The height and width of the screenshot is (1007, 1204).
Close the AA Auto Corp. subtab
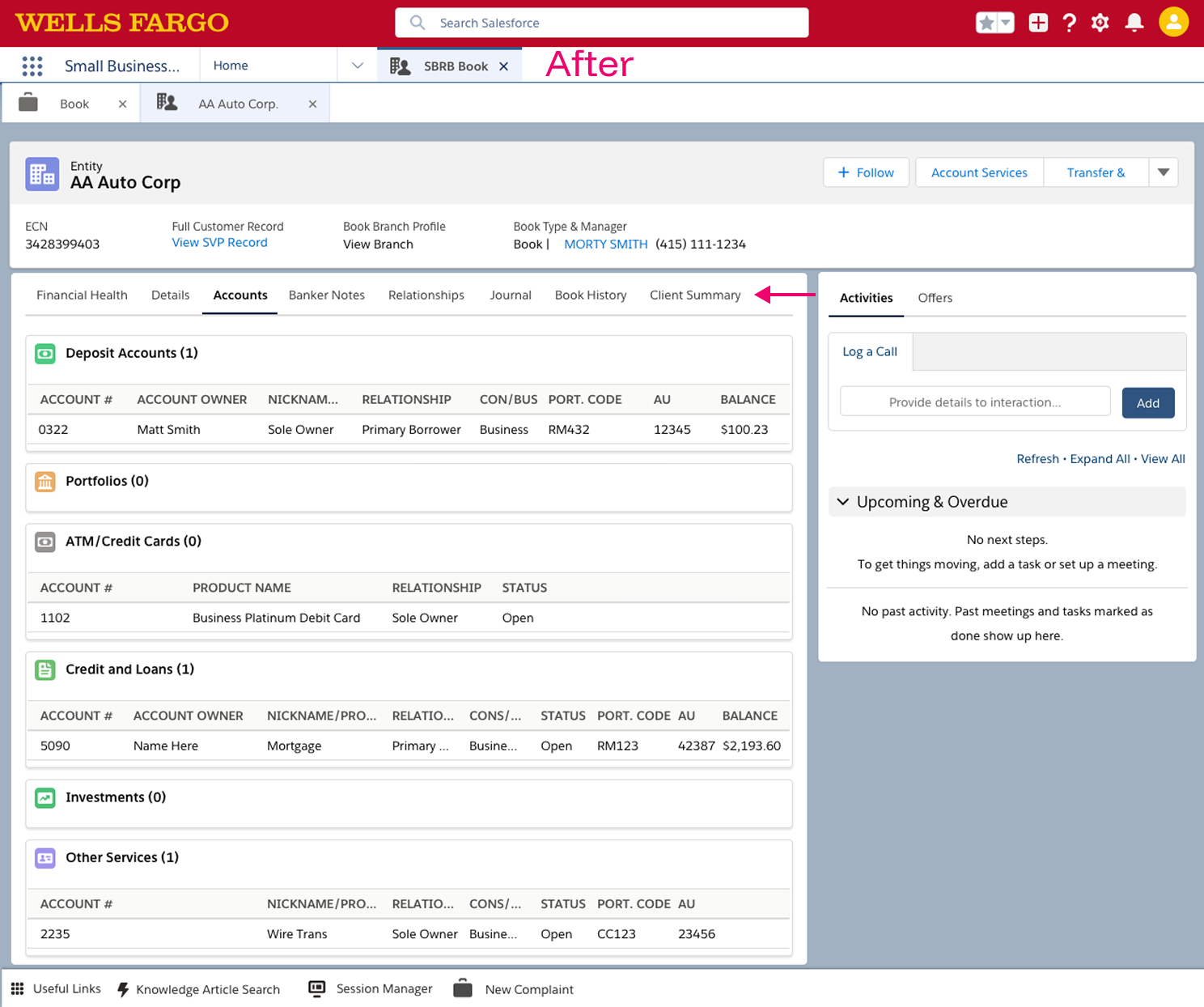tap(312, 104)
